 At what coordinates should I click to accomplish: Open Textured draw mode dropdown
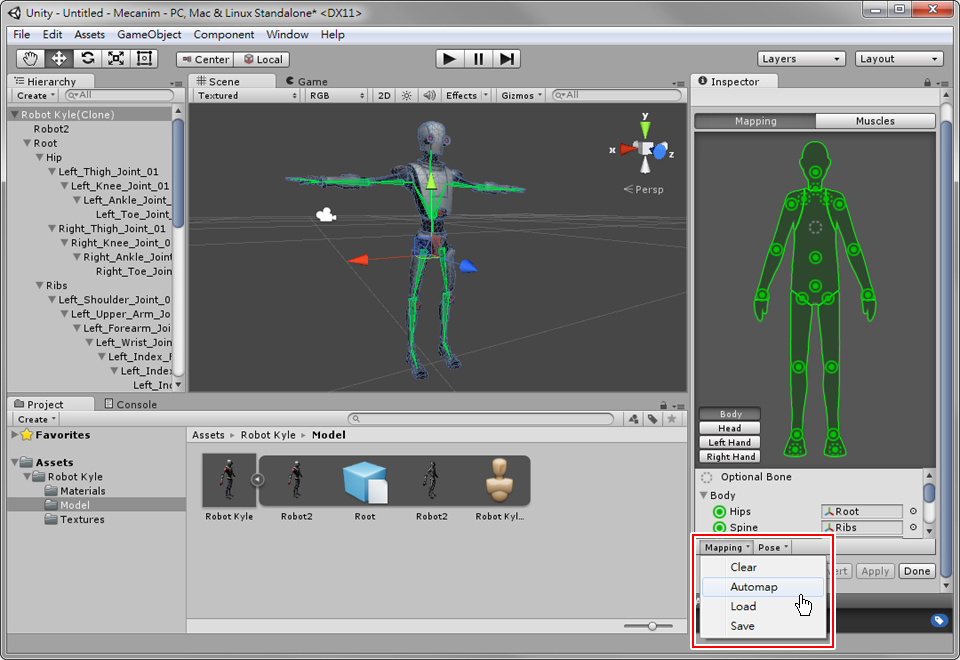pyautogui.click(x=247, y=96)
